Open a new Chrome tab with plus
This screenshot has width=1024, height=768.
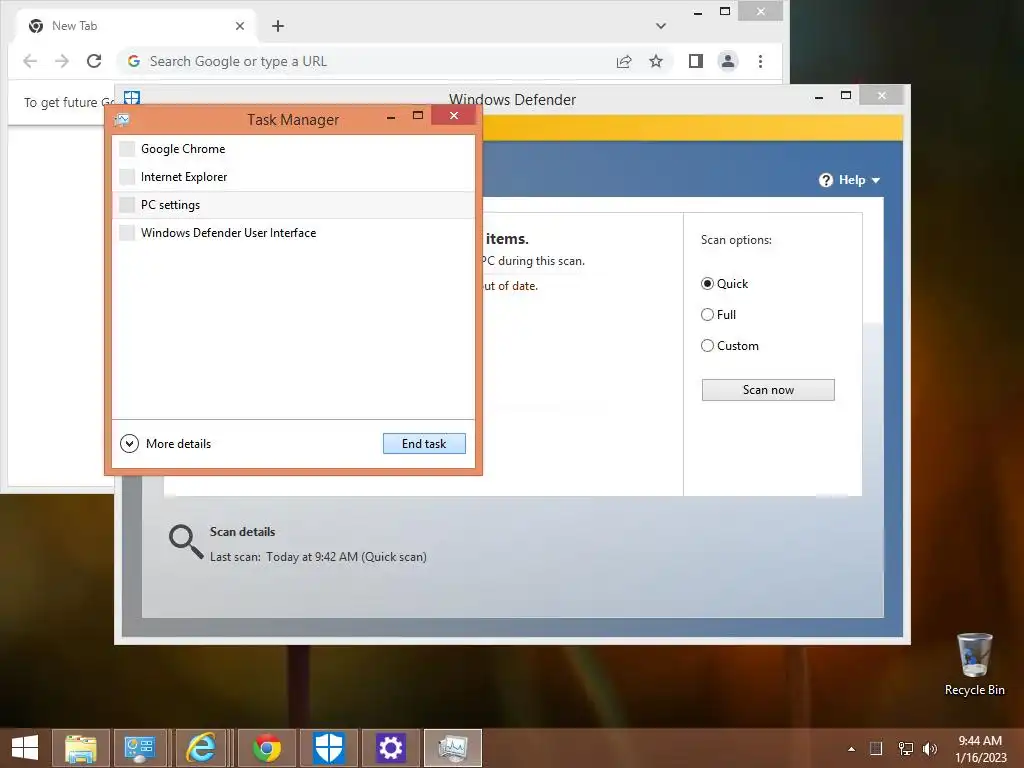click(x=278, y=26)
